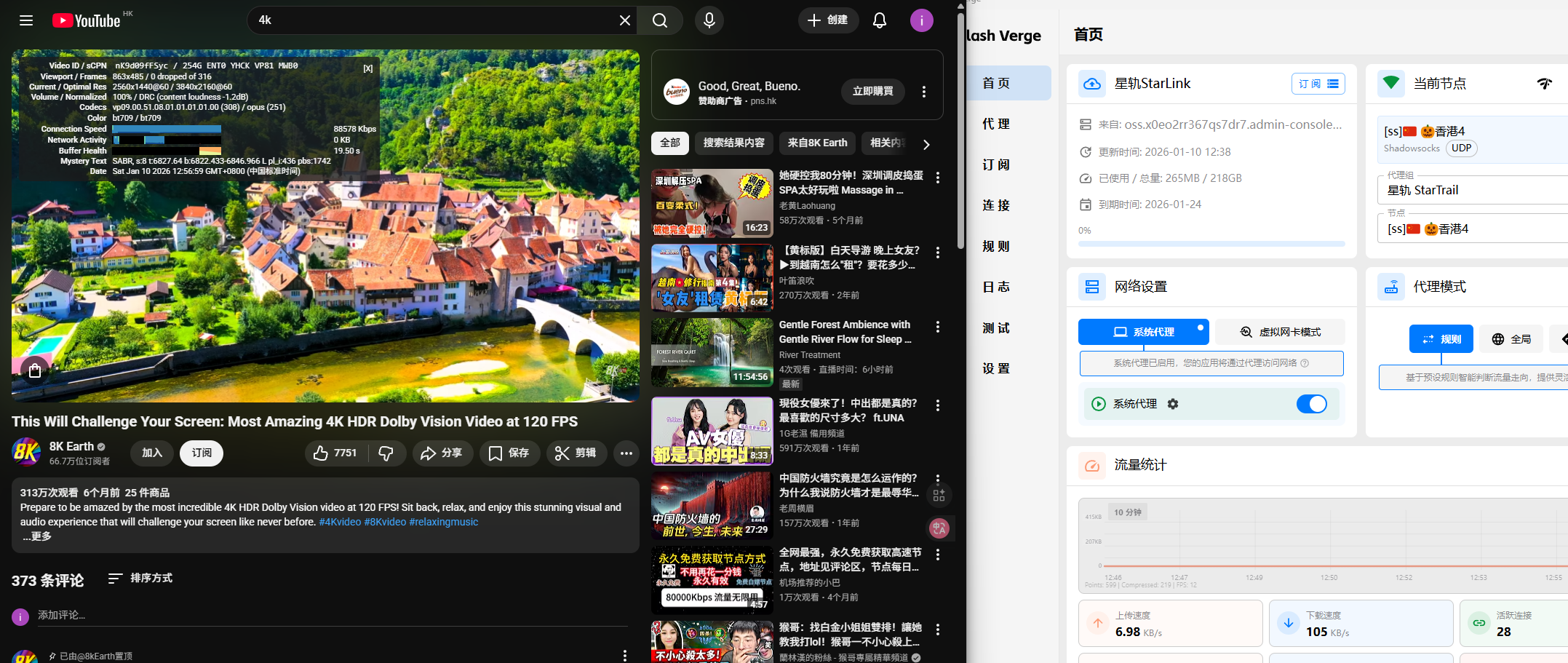Image resolution: width=1568 pixels, height=663 pixels.
Task: Open the YouTube hamburger guide menu
Action: (x=26, y=20)
